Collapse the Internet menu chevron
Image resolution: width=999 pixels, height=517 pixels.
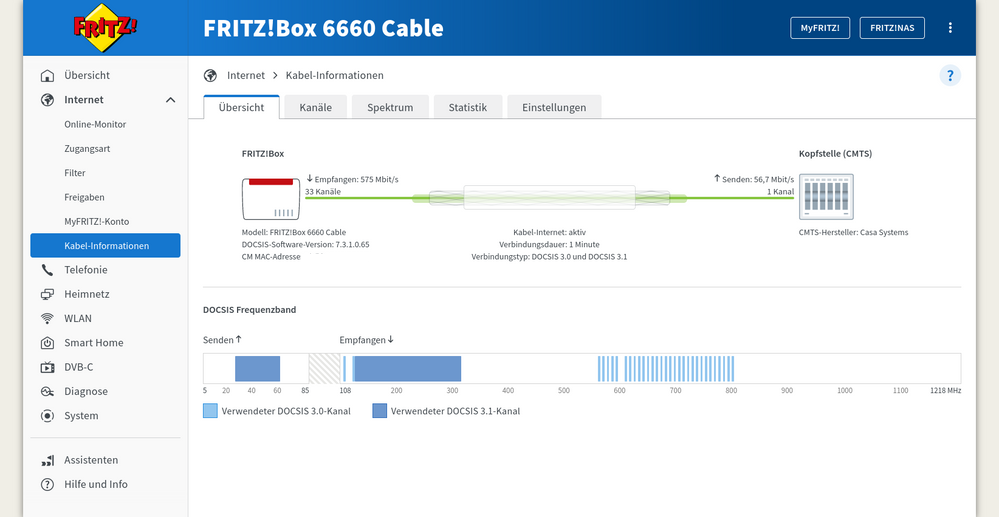tap(171, 100)
